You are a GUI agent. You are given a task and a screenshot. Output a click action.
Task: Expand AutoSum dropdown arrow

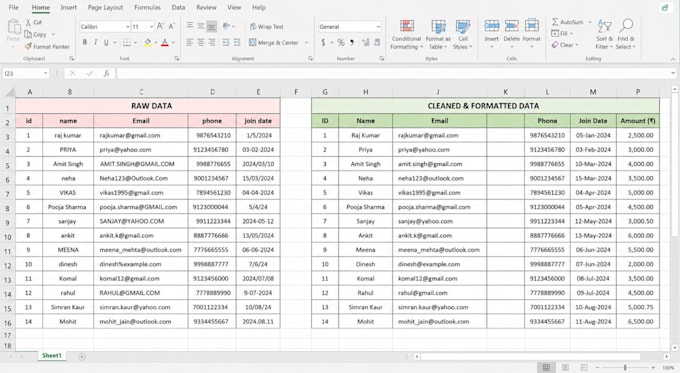coord(590,22)
